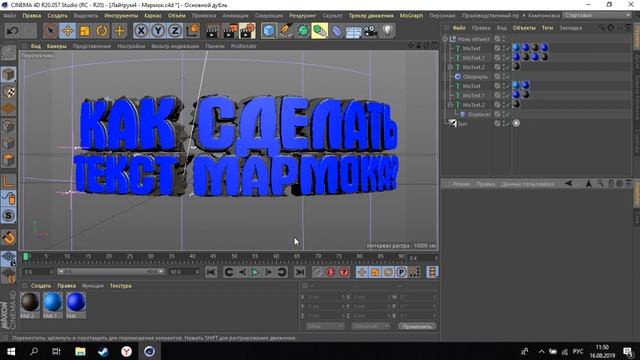Add a Camera object
This screenshot has width=640, height=360.
point(370,31)
